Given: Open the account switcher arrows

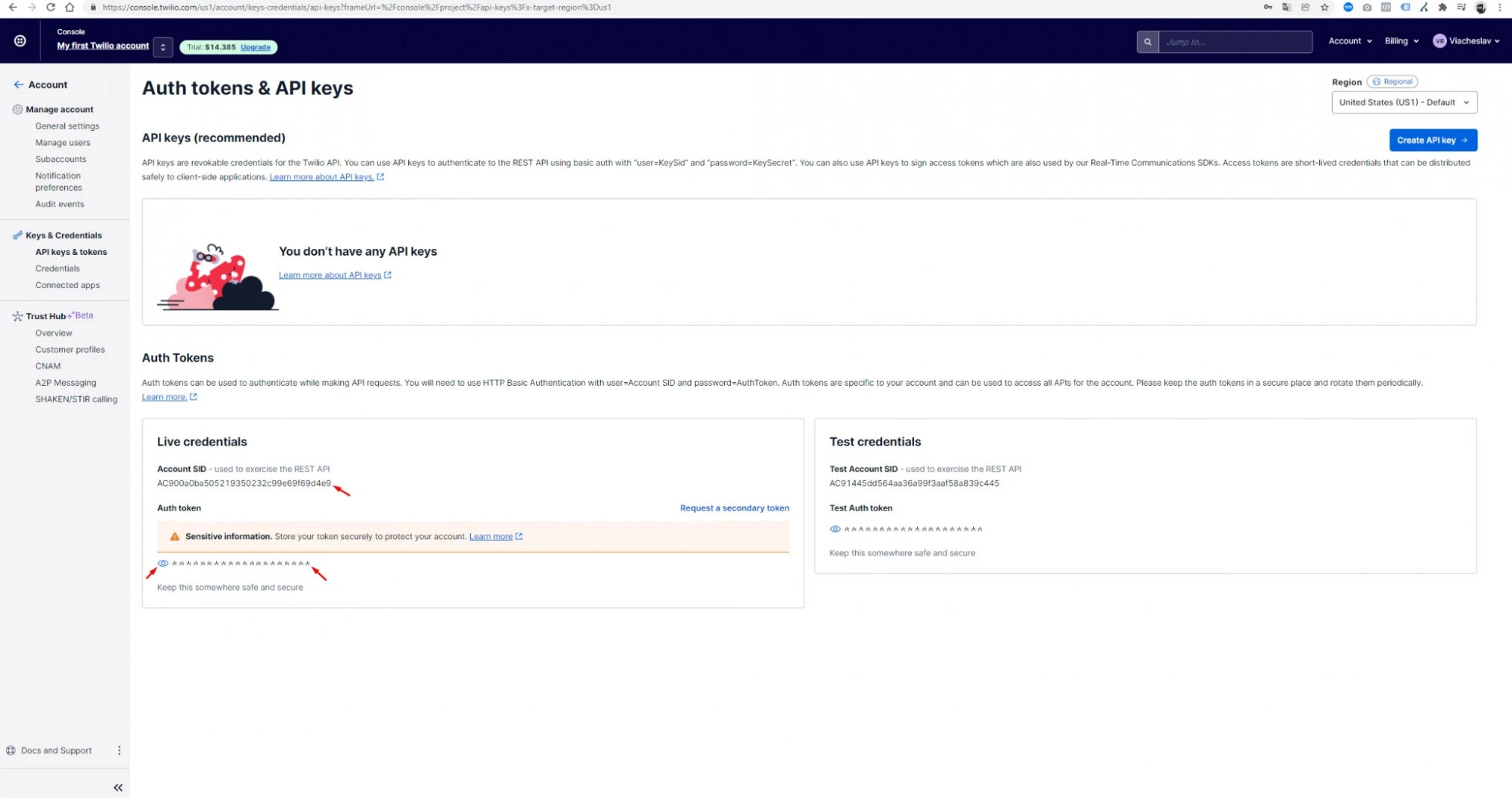Looking at the screenshot, I should click(163, 47).
